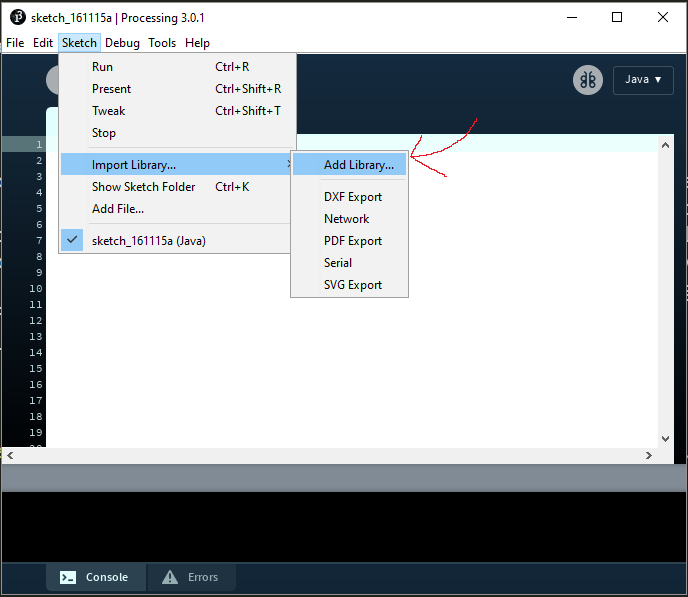688x597 pixels.
Task: Open the Help menu
Action: tap(197, 43)
